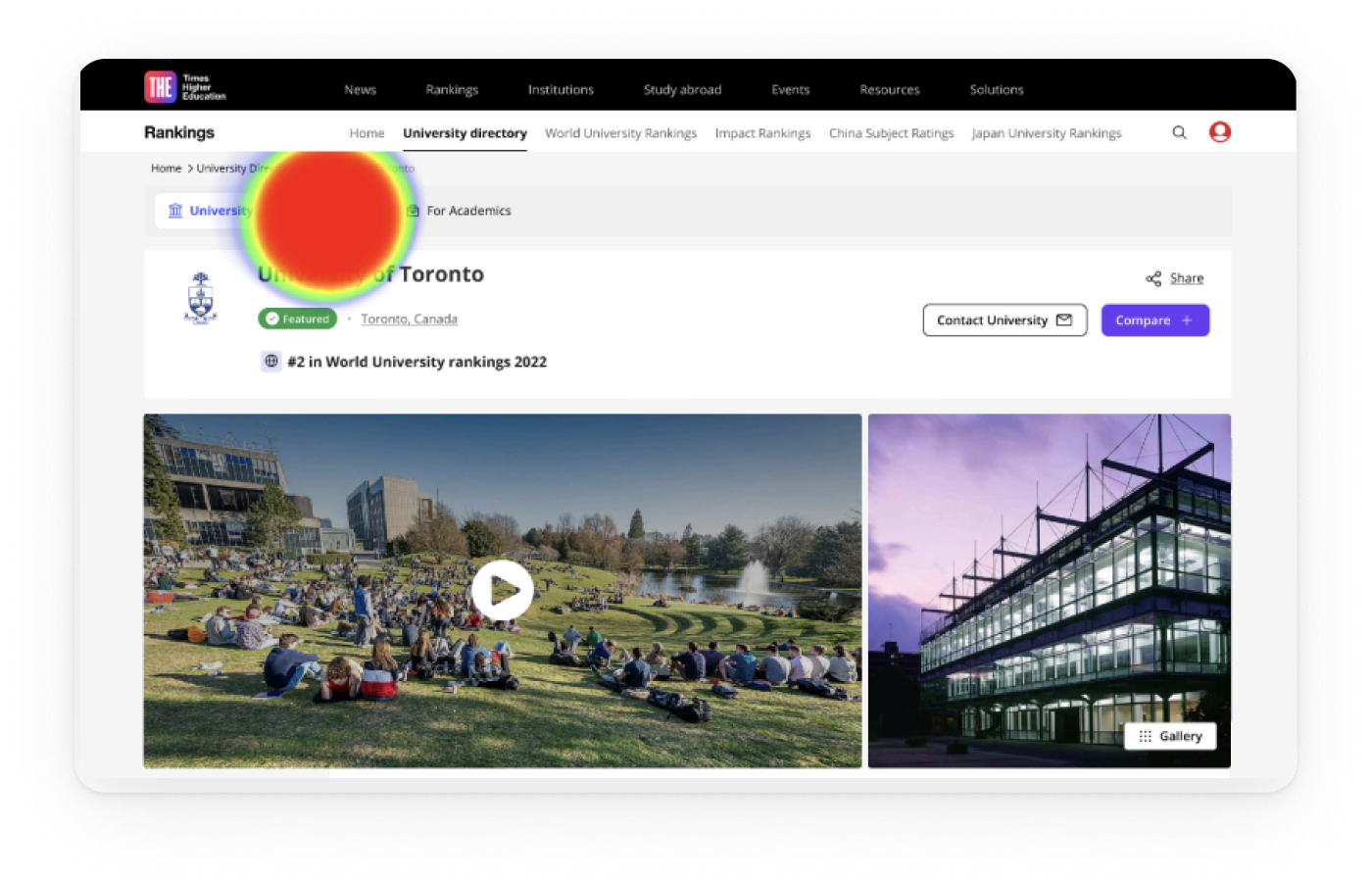Image resolution: width=1372 pixels, height=883 pixels.
Task: Open the red user profile icon
Action: tap(1219, 132)
